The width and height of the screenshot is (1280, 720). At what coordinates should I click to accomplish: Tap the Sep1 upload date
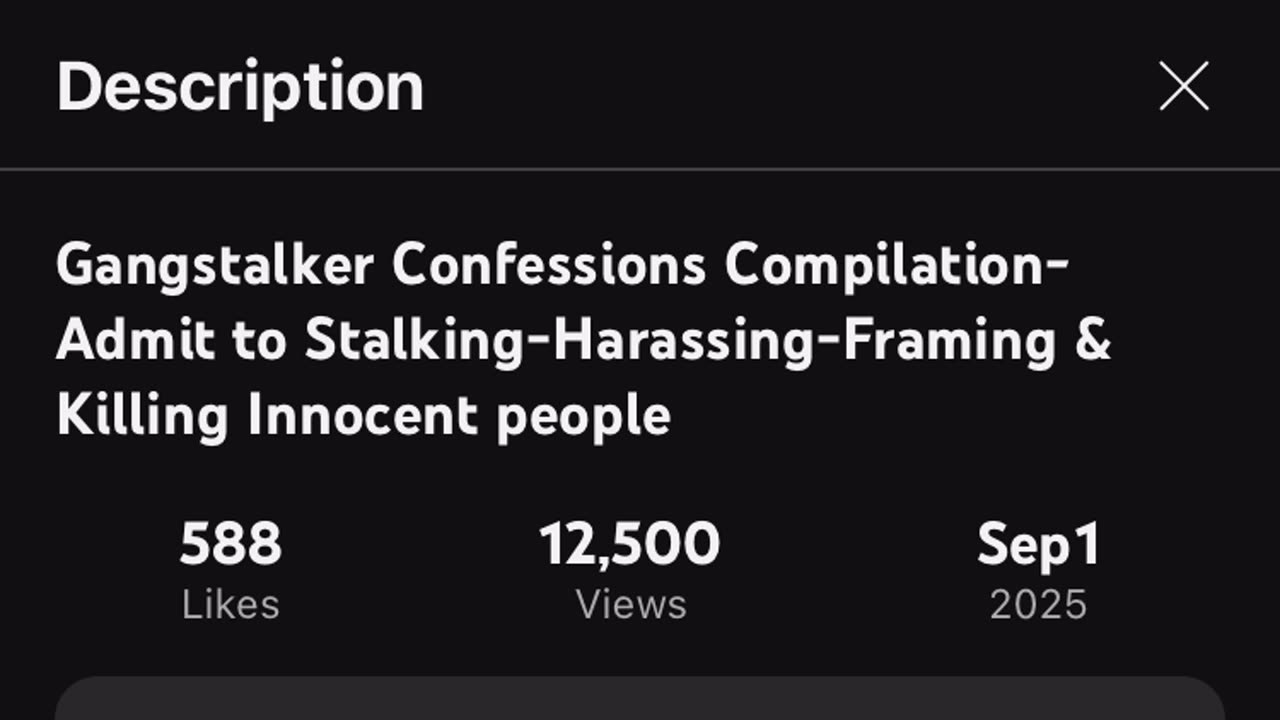pyautogui.click(x=1038, y=545)
